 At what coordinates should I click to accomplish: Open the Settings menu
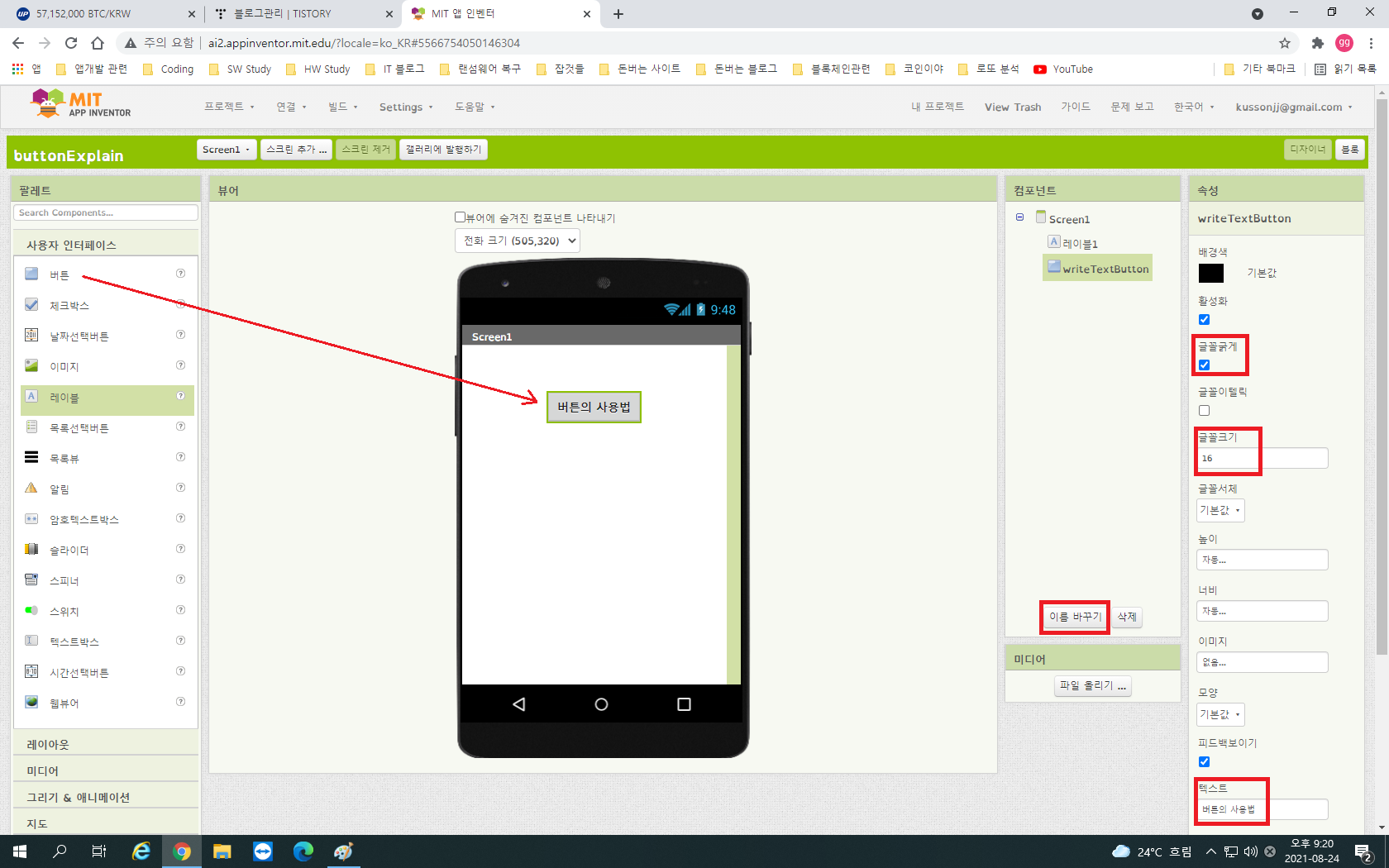[x=406, y=107]
